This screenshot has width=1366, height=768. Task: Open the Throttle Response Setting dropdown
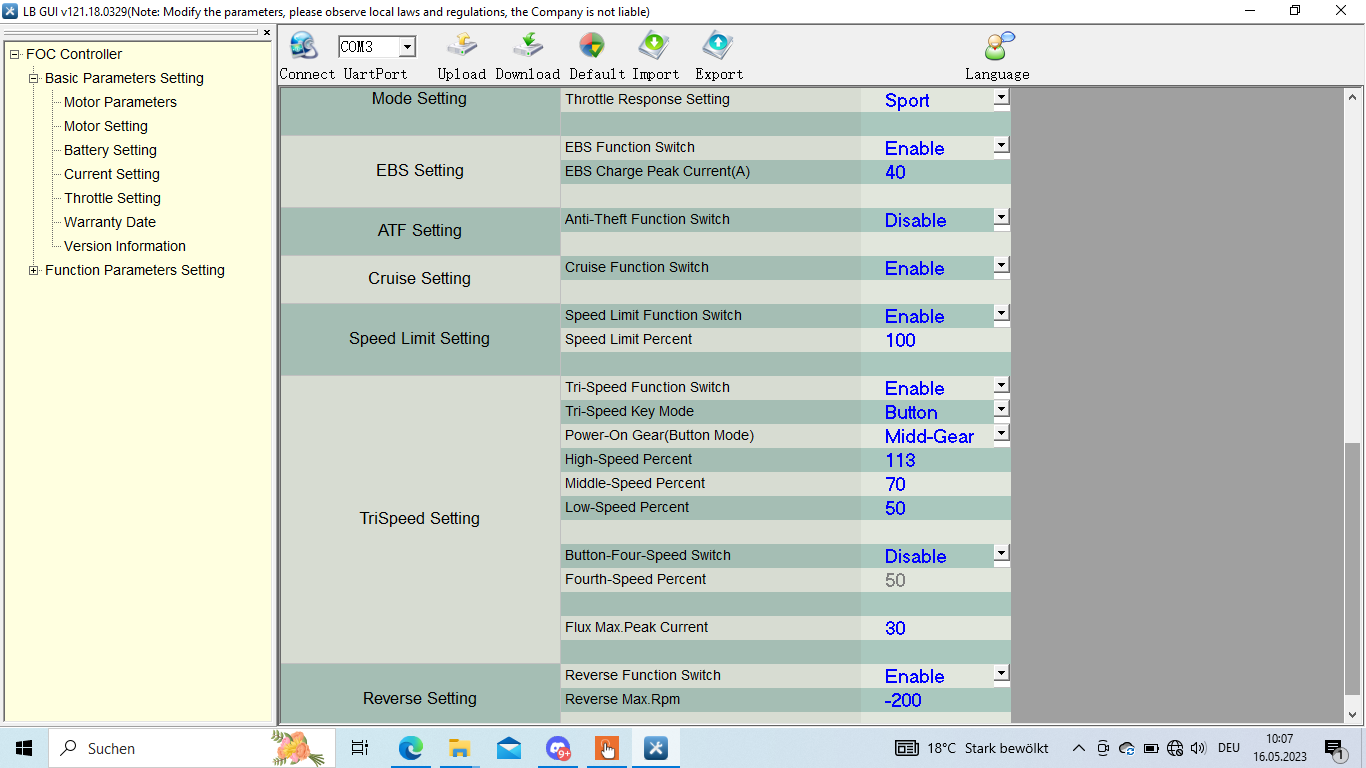coord(1001,98)
